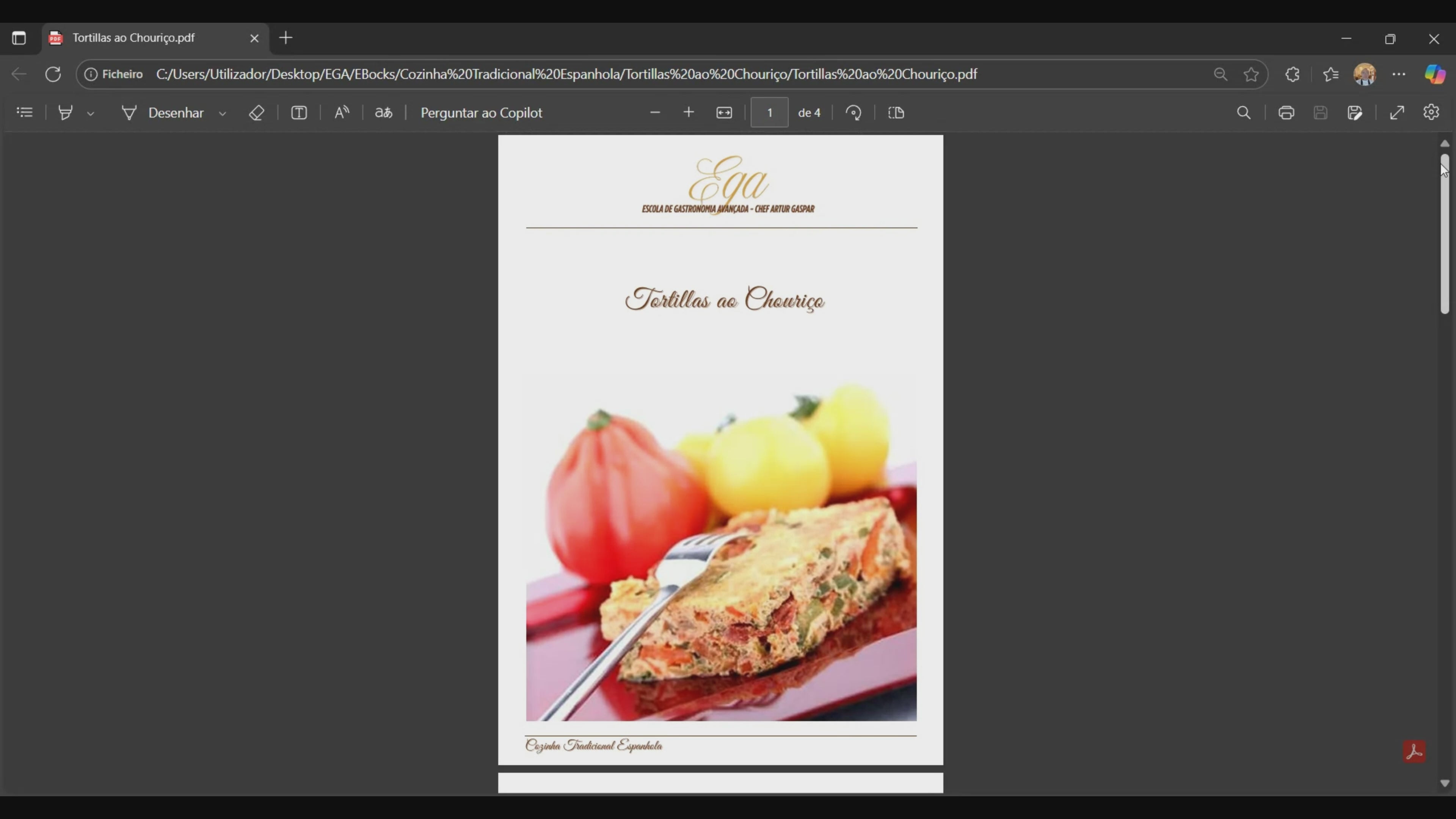Rotate the PDF page

854,113
